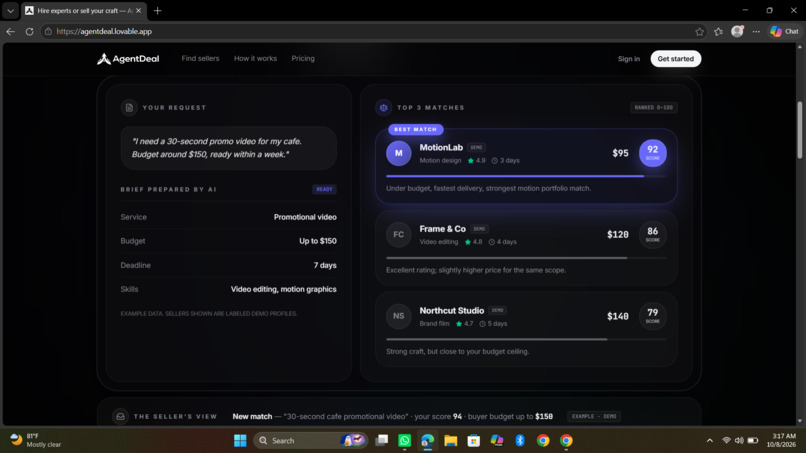
Task: Click the Frame & Co score 86 badge
Action: click(x=652, y=234)
